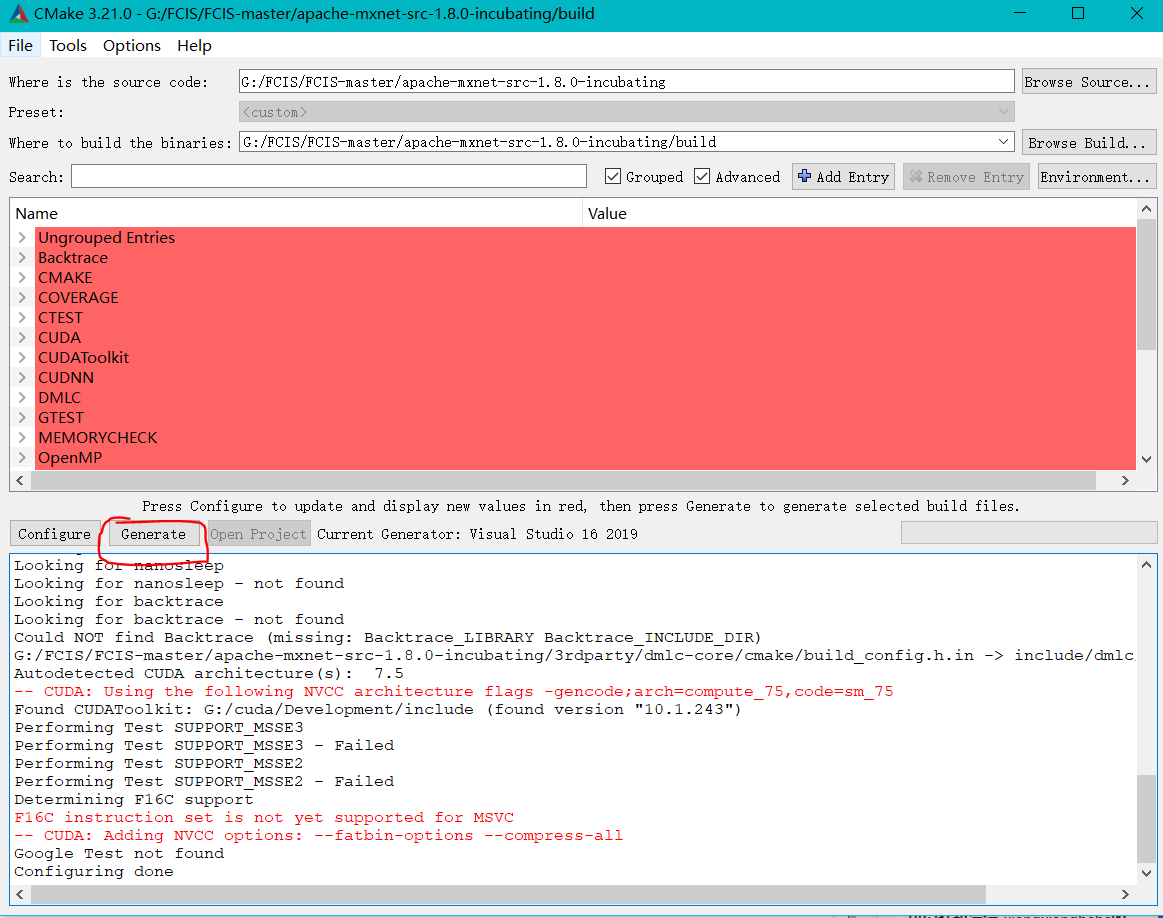Open the build binaries path dropdown

click(x=1003, y=142)
